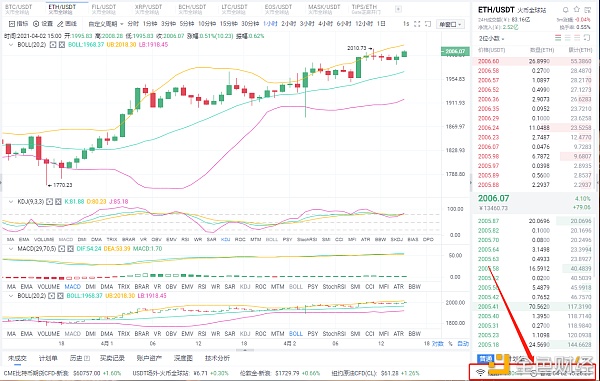Toggle the 1s refresh option
The width and height of the screenshot is (600, 381).
(x=406, y=24)
